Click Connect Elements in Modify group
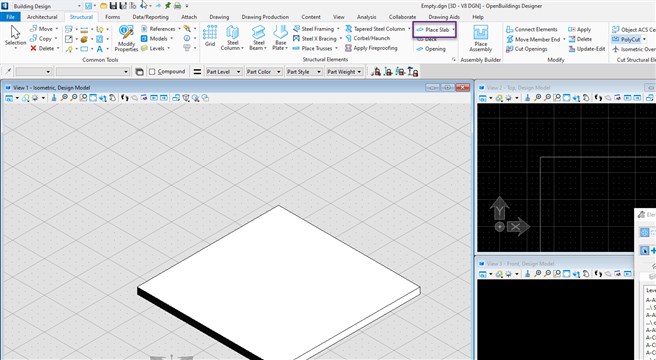 click(x=532, y=29)
